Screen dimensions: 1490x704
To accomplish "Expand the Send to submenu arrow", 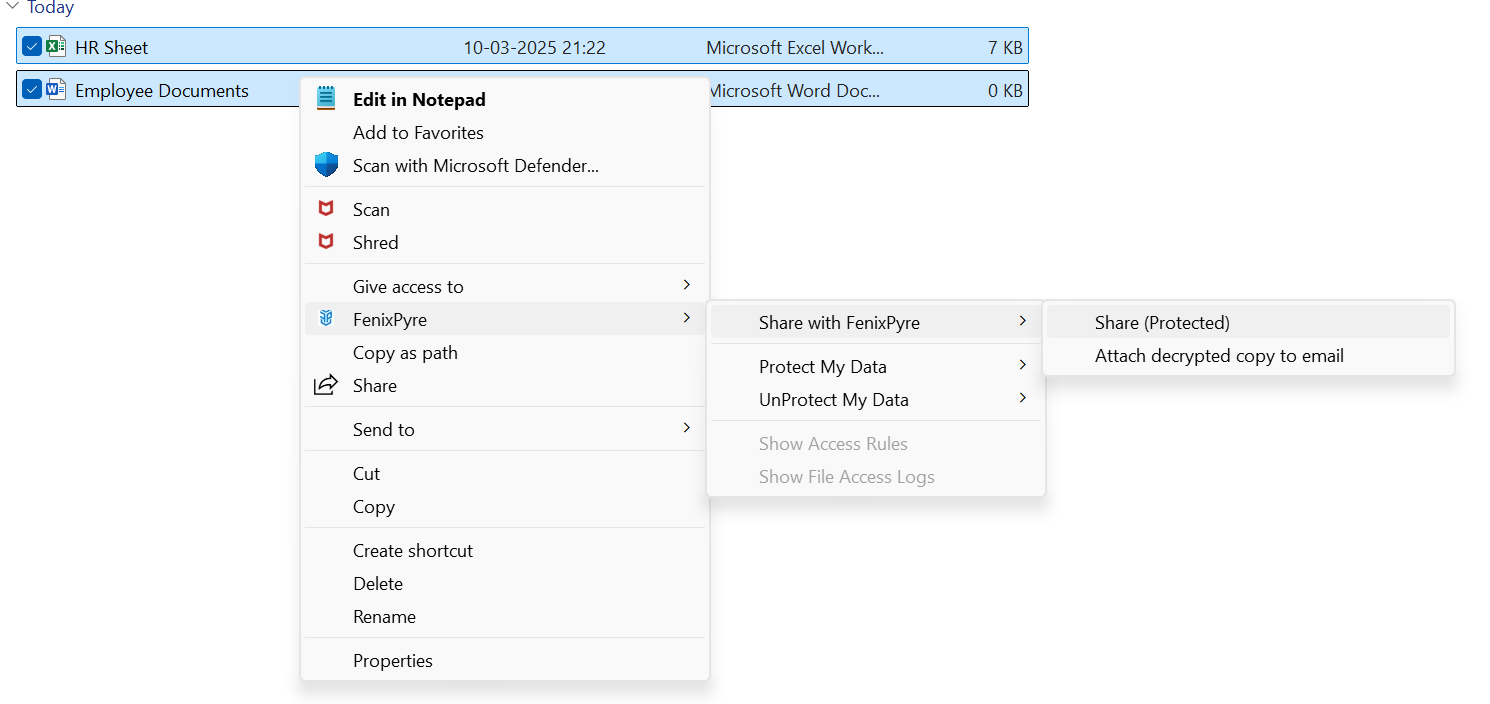I will [686, 428].
